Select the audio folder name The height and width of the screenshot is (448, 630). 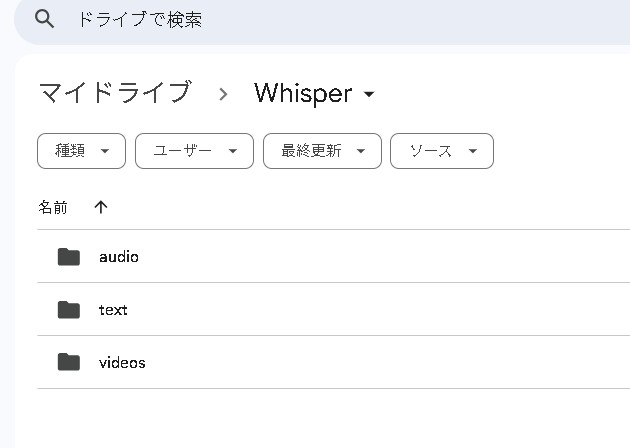point(119,257)
